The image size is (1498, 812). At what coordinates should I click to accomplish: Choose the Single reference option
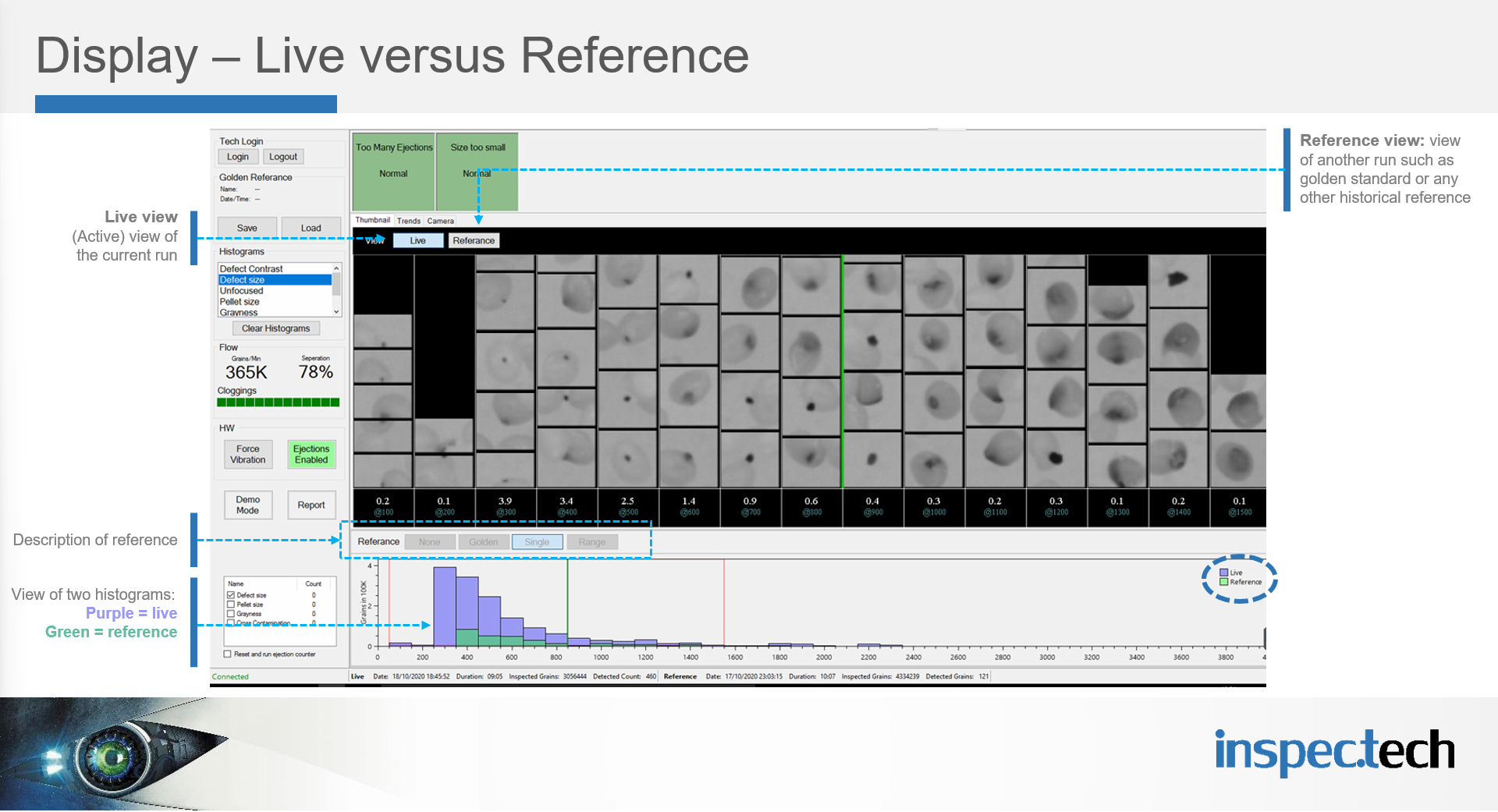[537, 542]
